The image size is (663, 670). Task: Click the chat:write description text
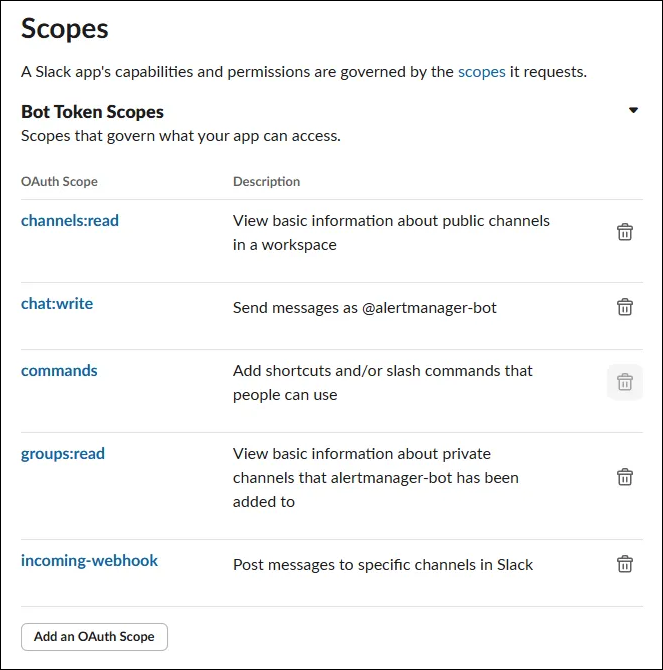[364, 307]
